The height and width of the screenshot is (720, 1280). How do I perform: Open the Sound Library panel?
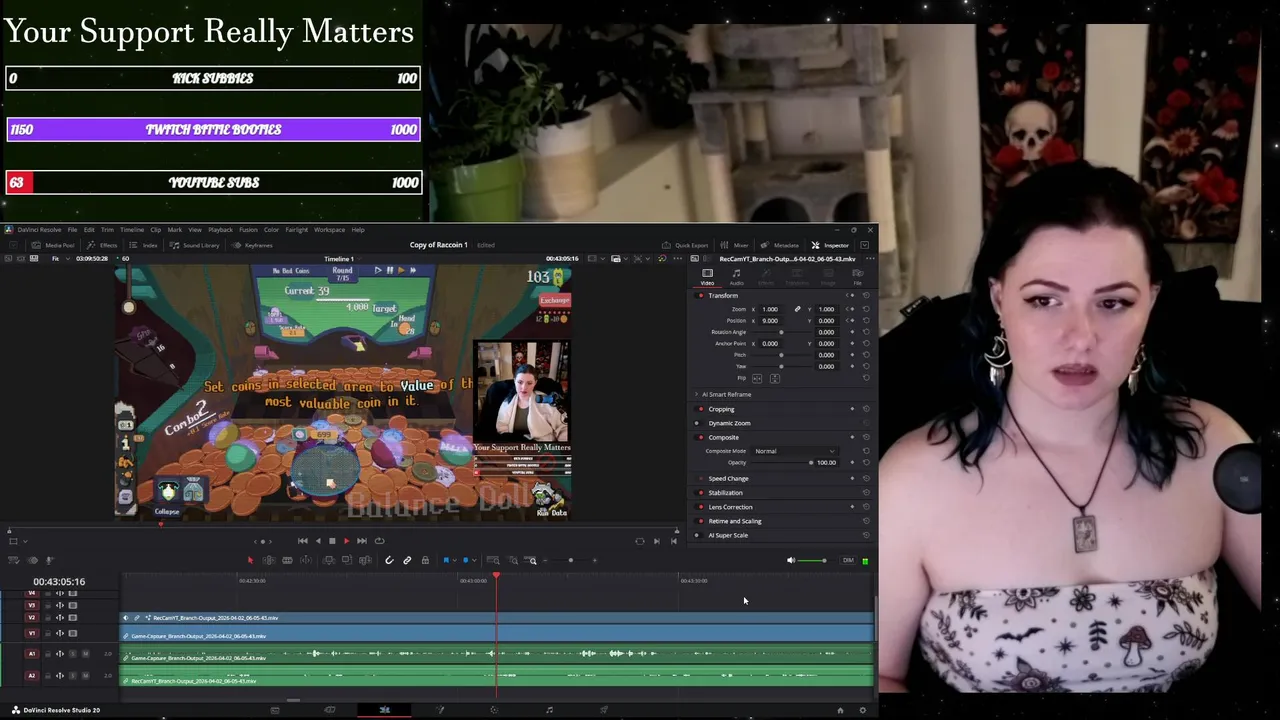coord(195,245)
